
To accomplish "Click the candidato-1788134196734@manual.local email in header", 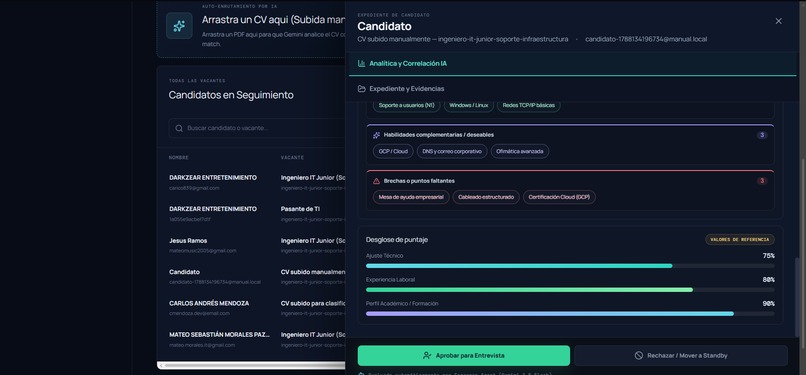I will [x=646, y=39].
